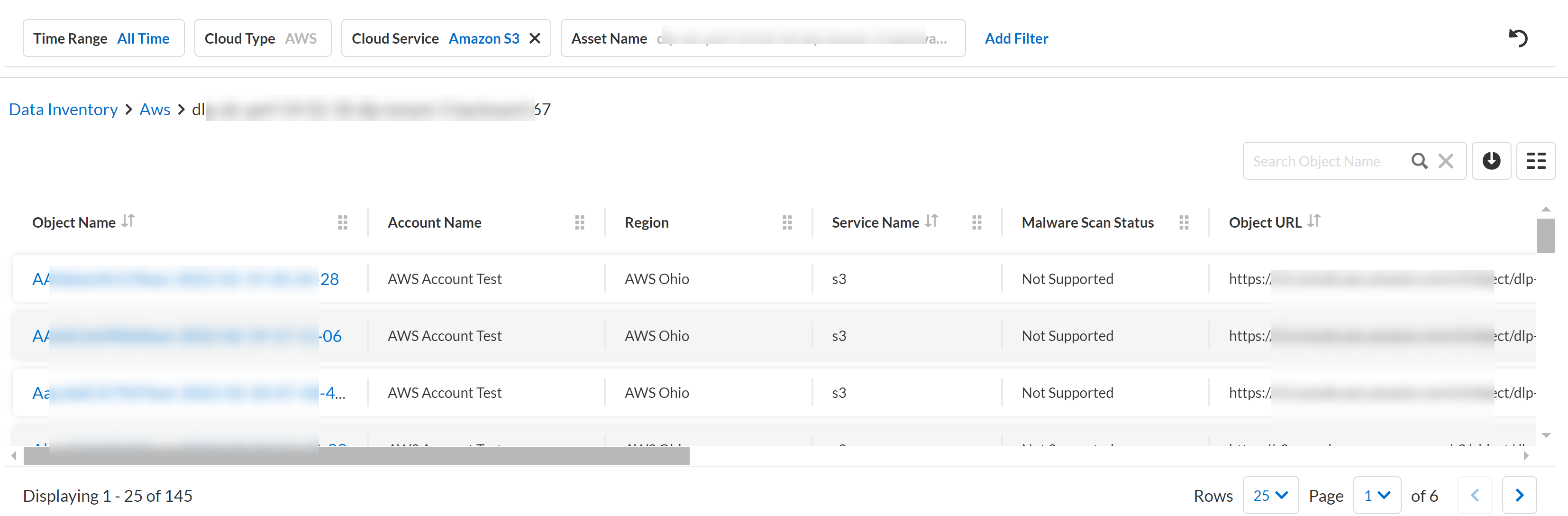Screen dimensions: 1568x516
Task: Sort by Object URL column
Action: tap(1313, 221)
